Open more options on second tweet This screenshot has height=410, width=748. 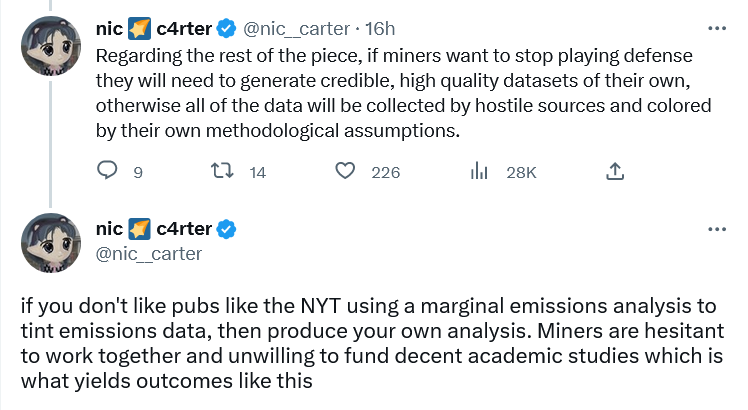pyautogui.click(x=716, y=229)
